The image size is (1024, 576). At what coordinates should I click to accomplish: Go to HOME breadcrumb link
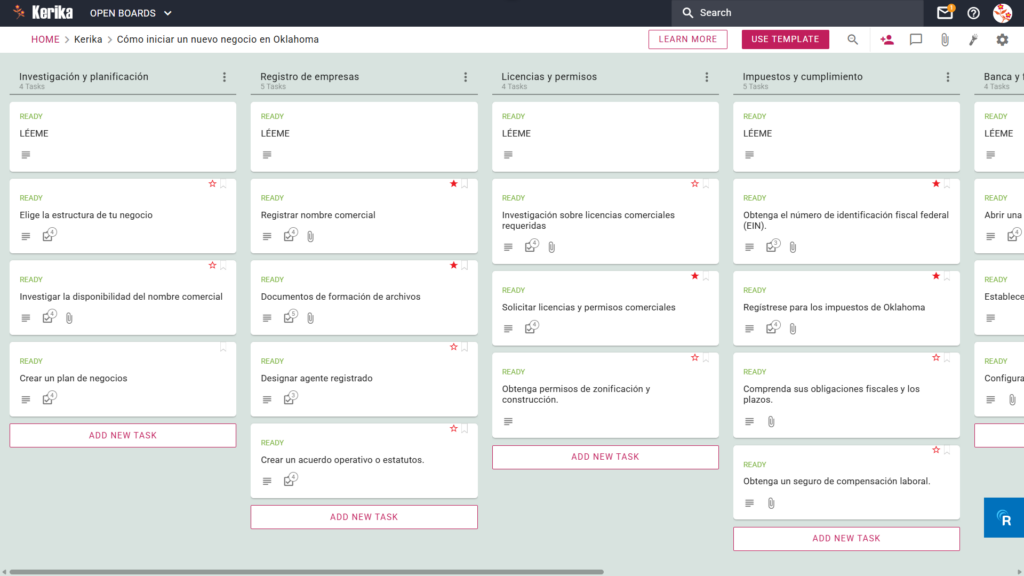[x=45, y=39]
